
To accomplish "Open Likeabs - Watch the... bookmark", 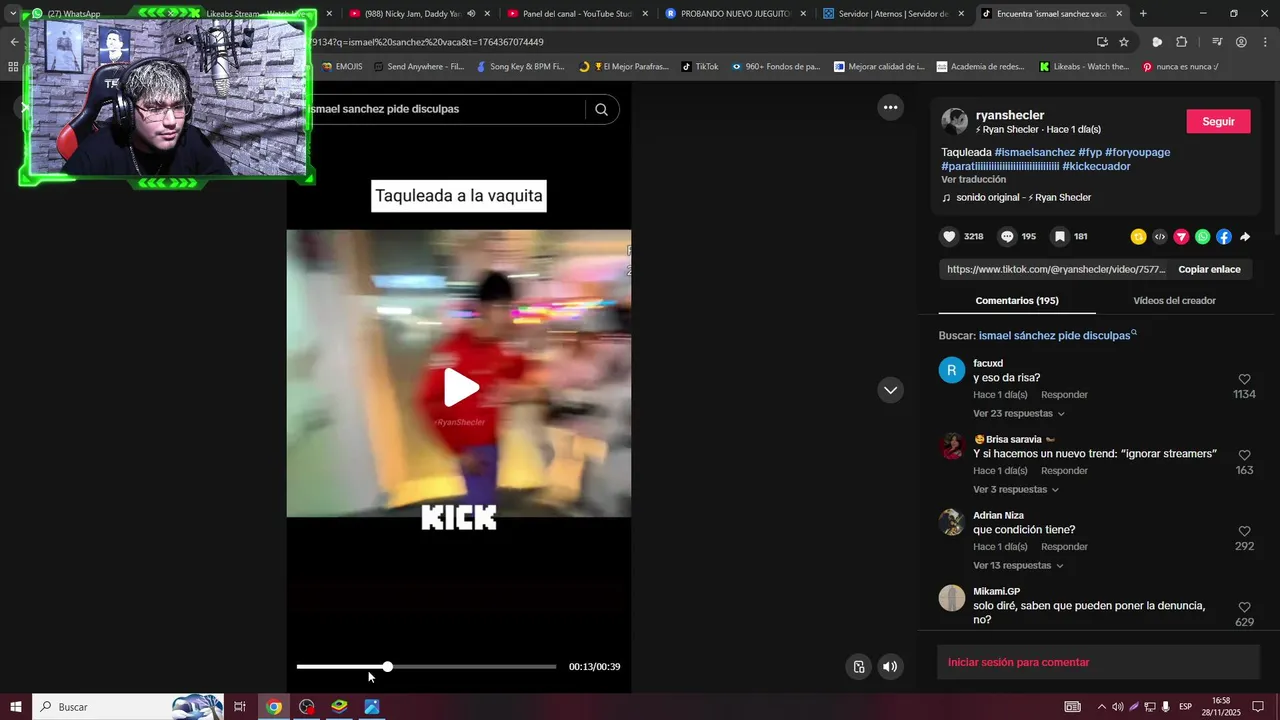I will [x=1084, y=67].
